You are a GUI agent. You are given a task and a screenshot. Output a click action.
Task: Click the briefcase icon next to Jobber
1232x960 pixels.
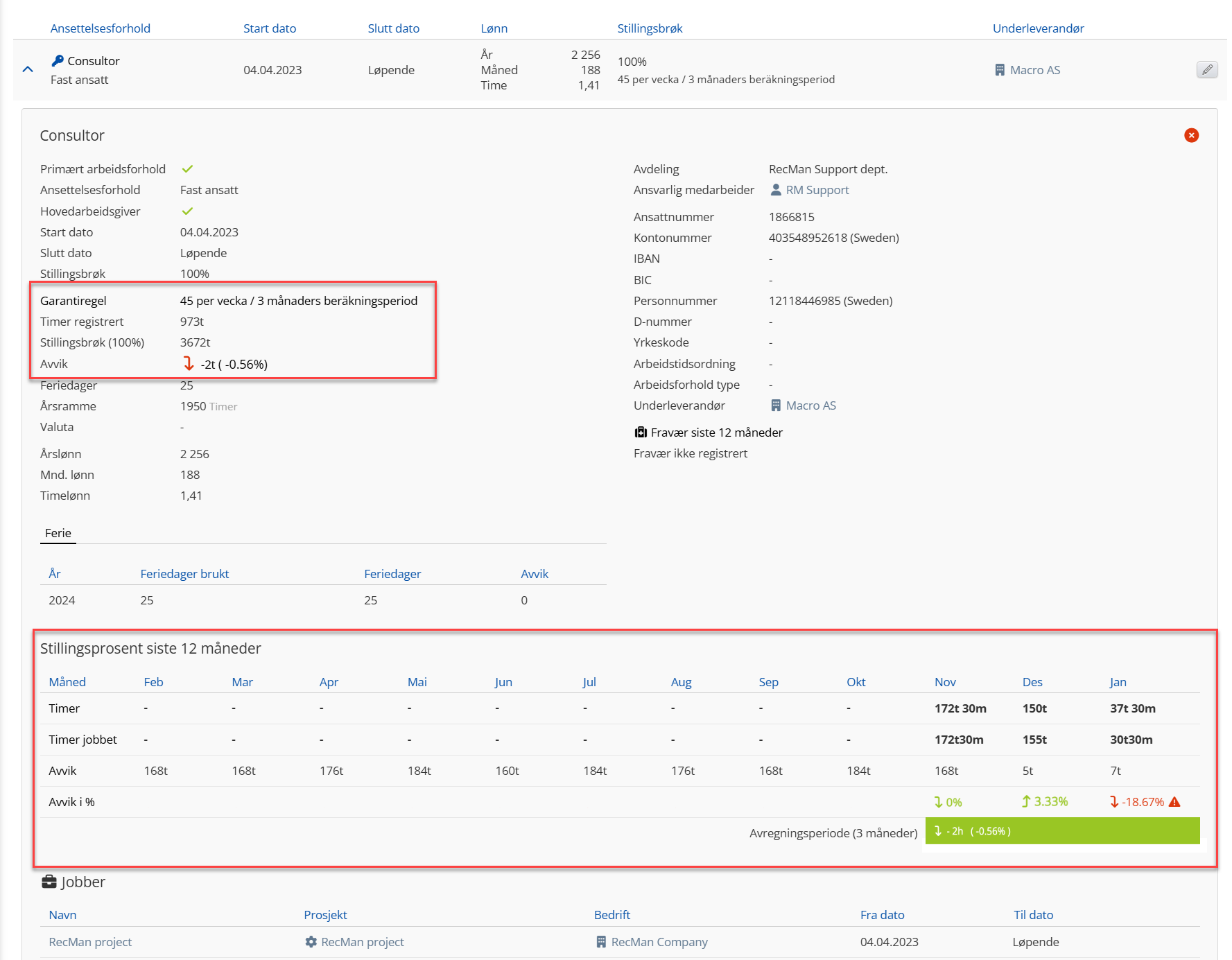click(49, 882)
